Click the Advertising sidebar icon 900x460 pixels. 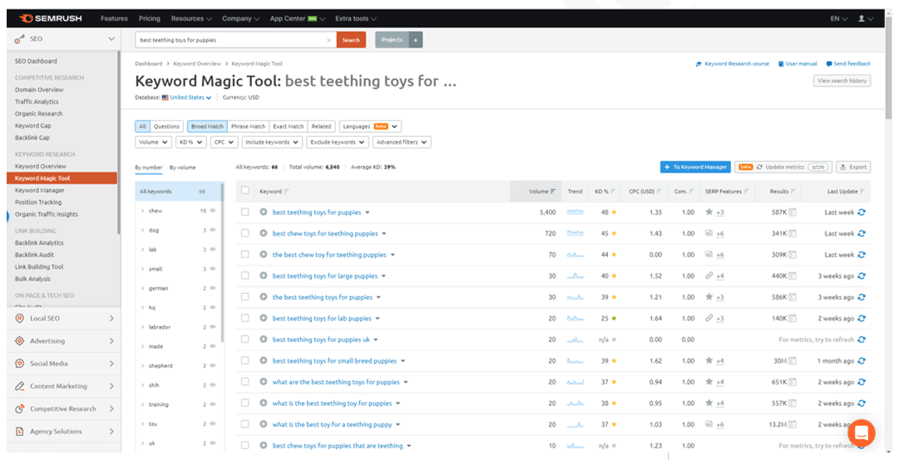coord(20,341)
